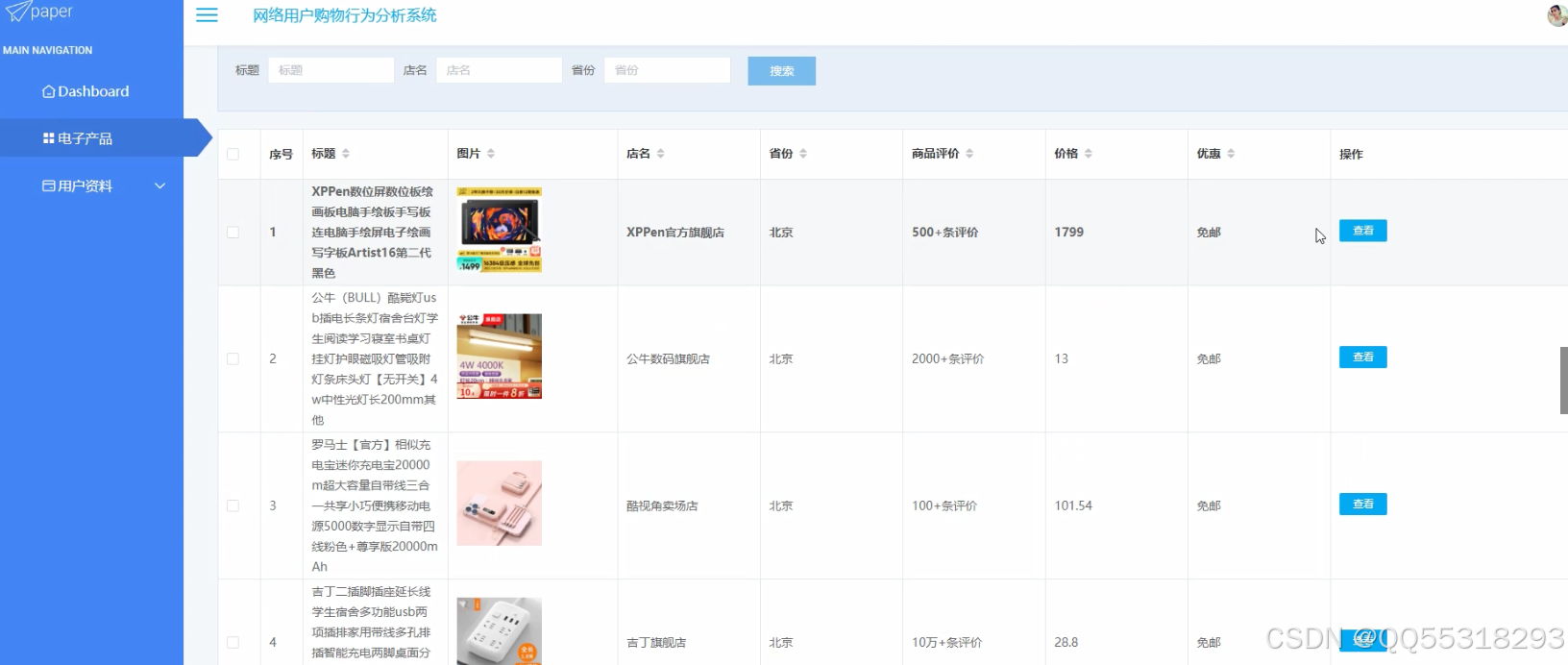
Task: Select the 电子产品 menu item
Action: [91, 138]
